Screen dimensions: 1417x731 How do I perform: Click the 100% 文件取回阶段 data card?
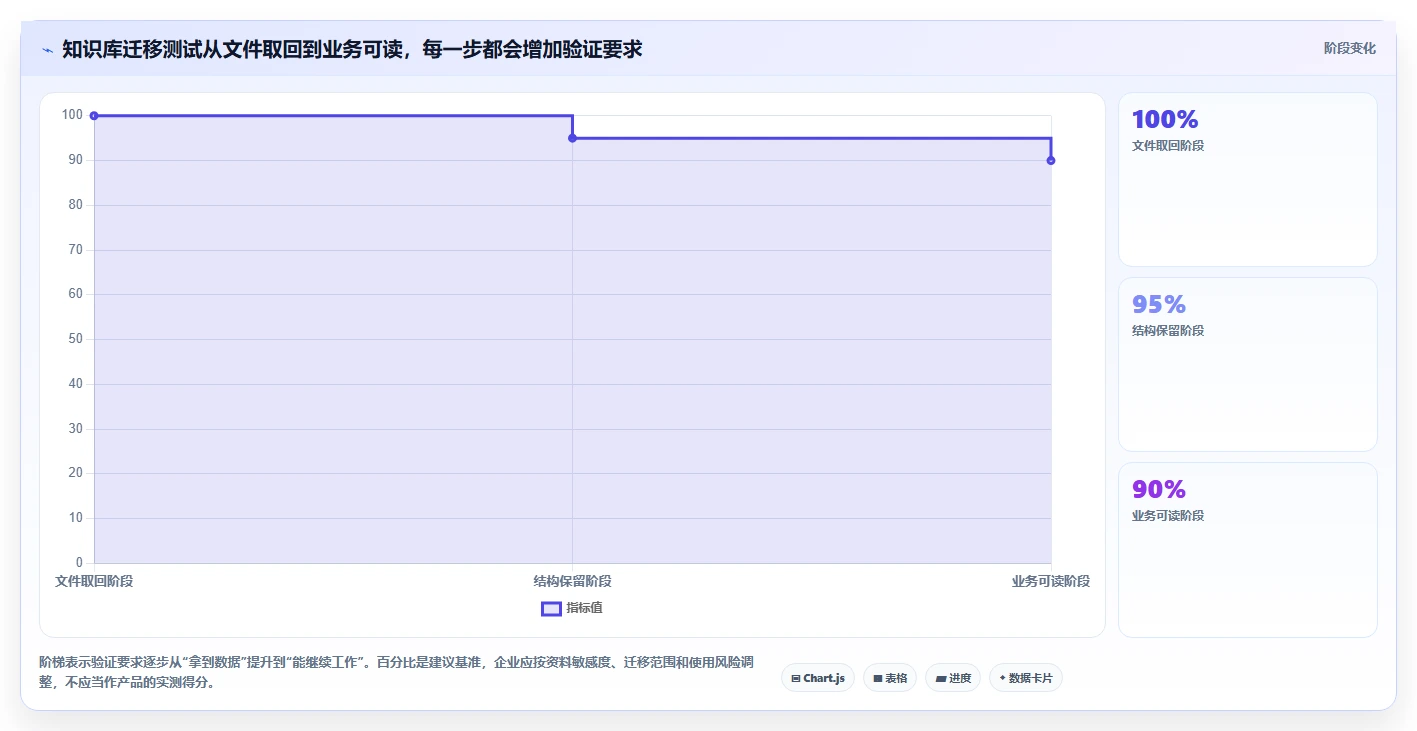pos(1247,180)
